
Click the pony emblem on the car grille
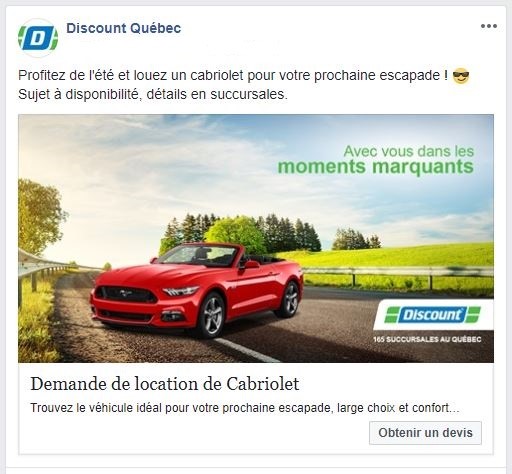coord(124,294)
